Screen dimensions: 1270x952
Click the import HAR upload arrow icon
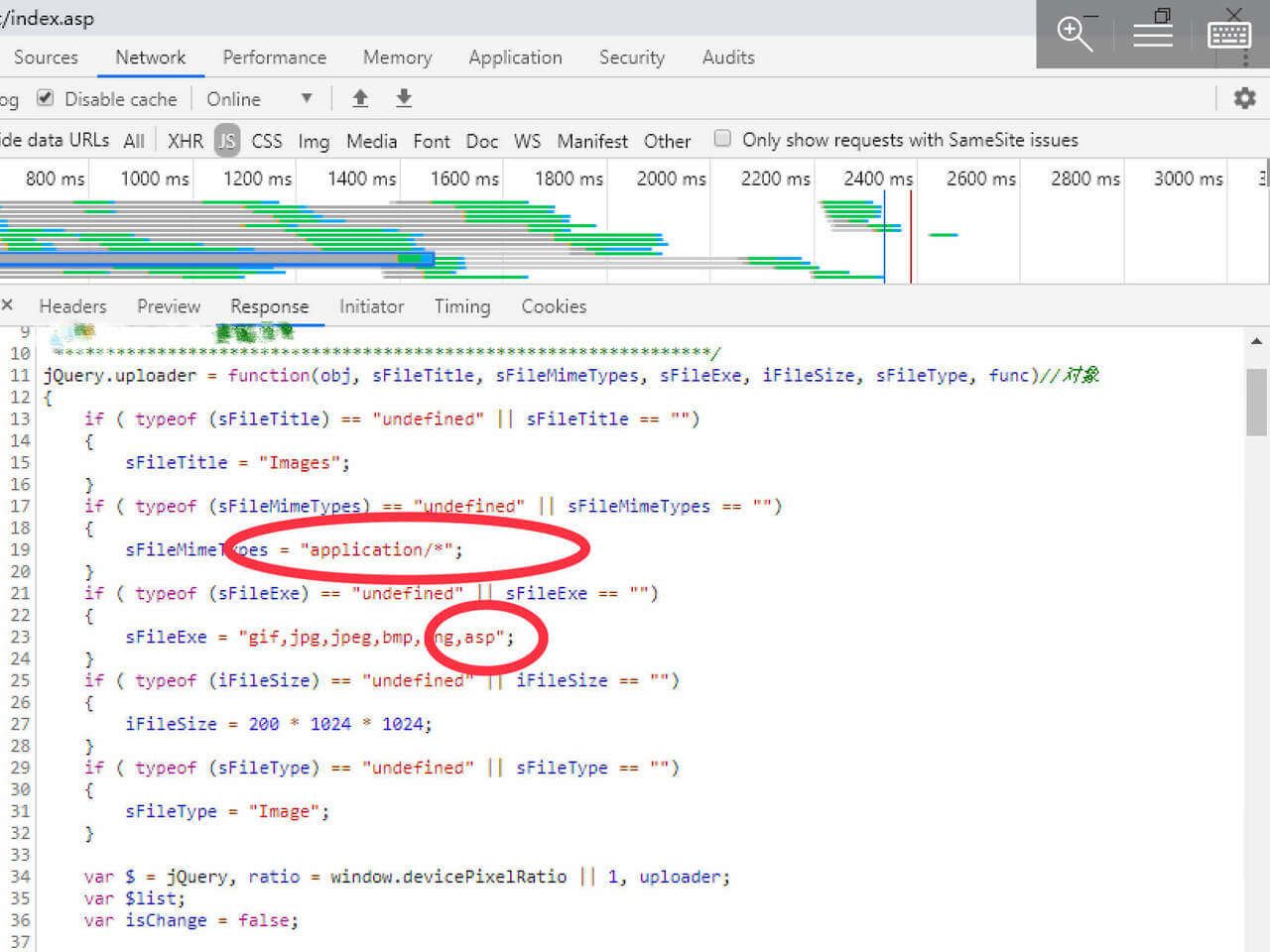click(360, 98)
